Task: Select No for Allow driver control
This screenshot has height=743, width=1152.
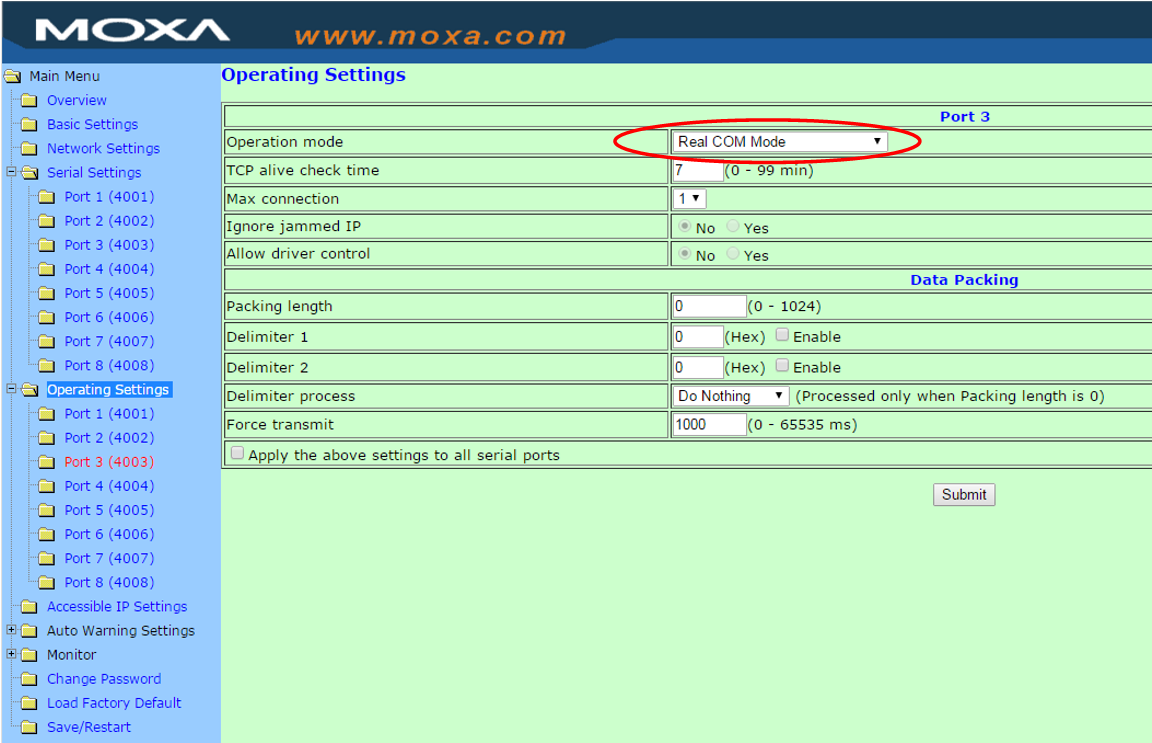Action: coord(685,254)
